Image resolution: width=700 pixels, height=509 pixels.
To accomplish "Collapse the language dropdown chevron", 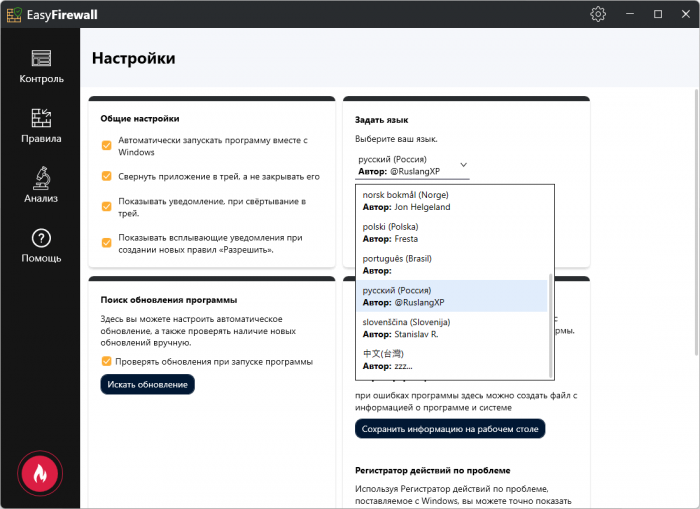I will (x=464, y=165).
